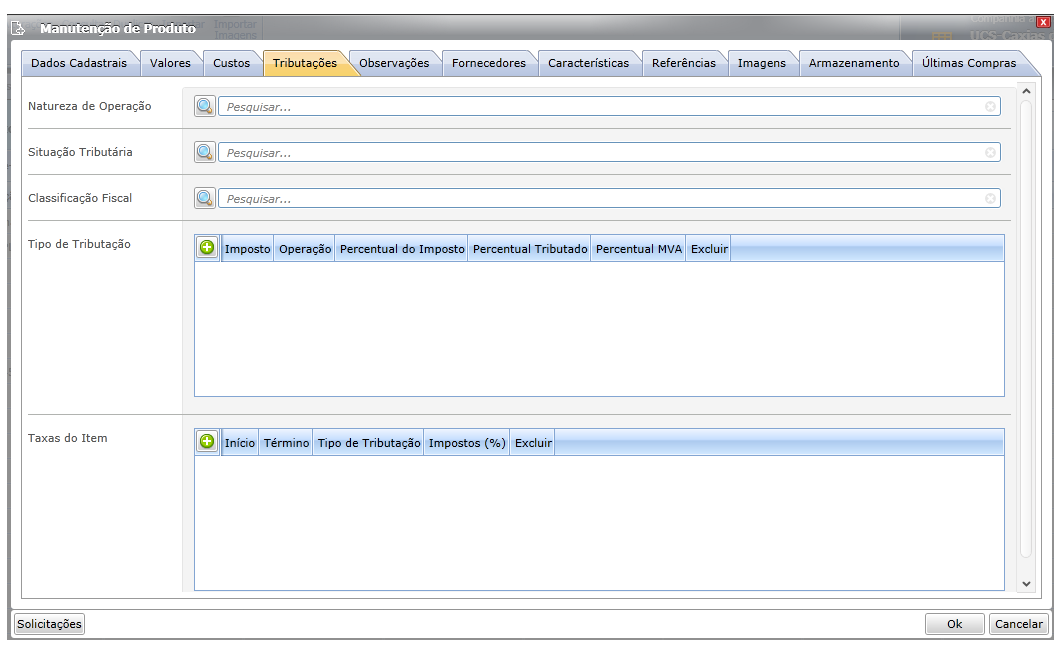The height and width of the screenshot is (646, 1062).
Task: Click the Solicitações button
Action: pyautogui.click(x=49, y=624)
